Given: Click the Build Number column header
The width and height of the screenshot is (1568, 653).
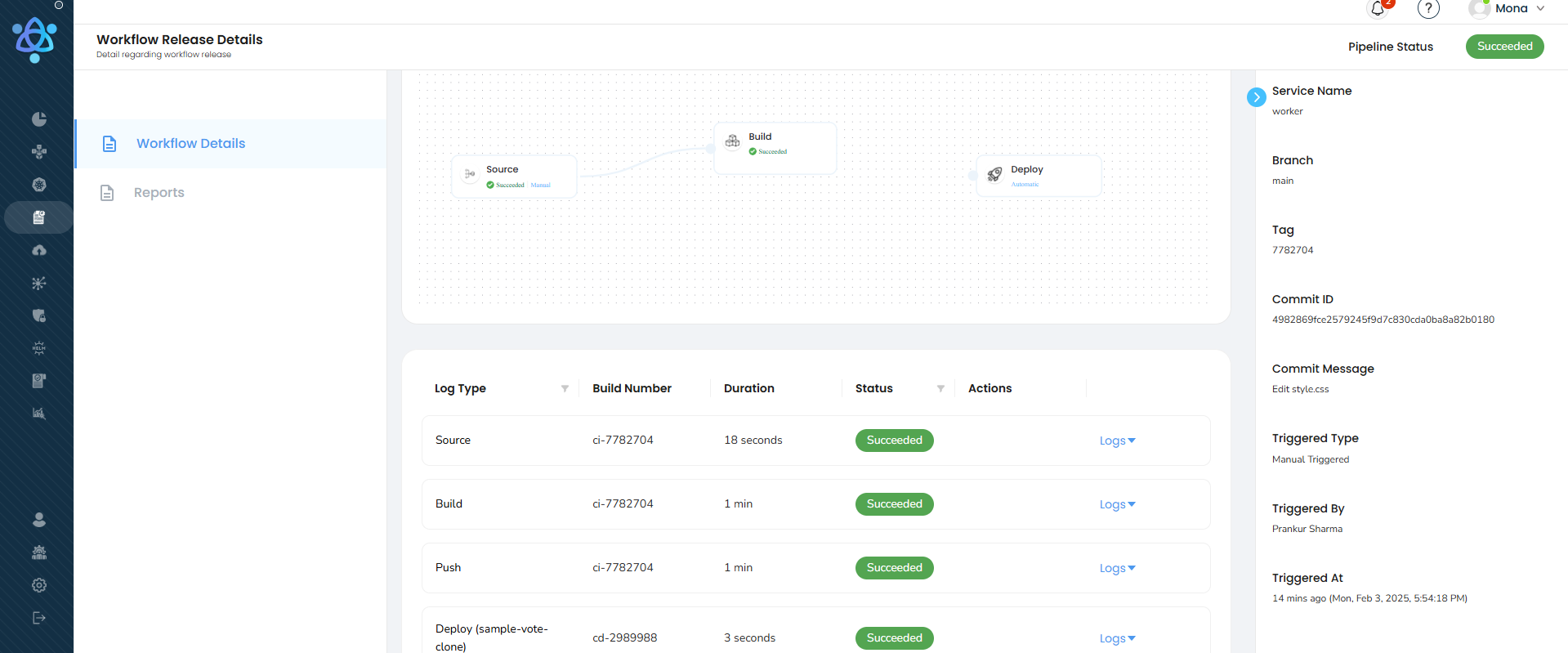Looking at the screenshot, I should pyautogui.click(x=632, y=388).
